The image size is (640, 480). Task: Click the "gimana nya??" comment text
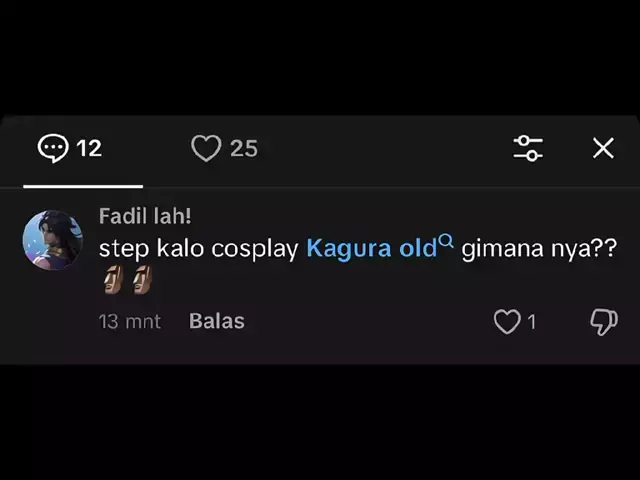pos(538,249)
